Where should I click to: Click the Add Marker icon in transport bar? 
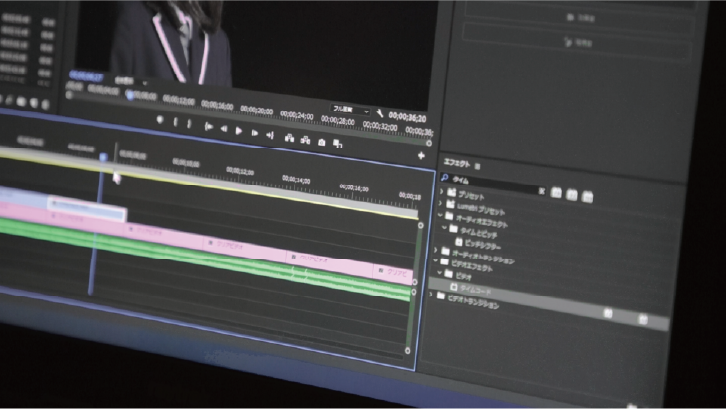coord(159,121)
